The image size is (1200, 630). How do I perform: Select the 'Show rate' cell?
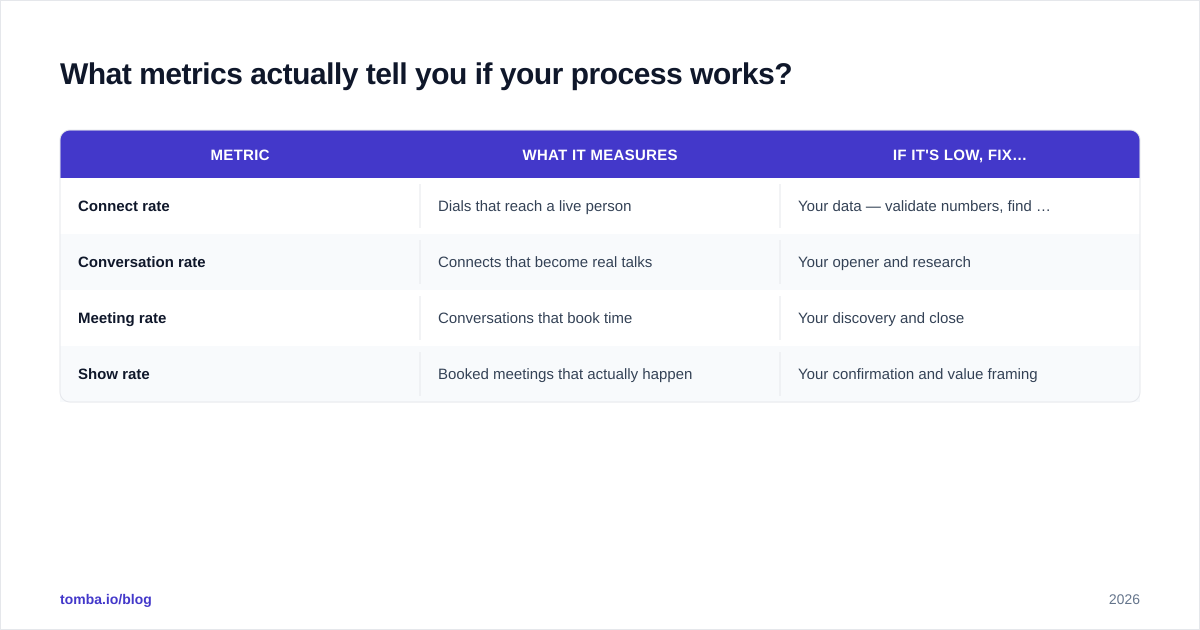tap(240, 374)
